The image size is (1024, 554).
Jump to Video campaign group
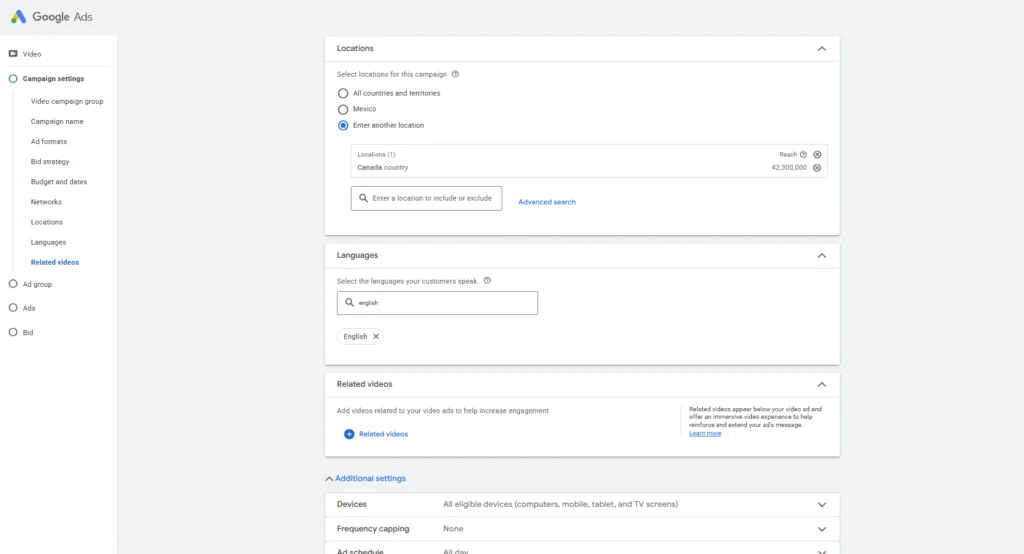click(x=67, y=101)
